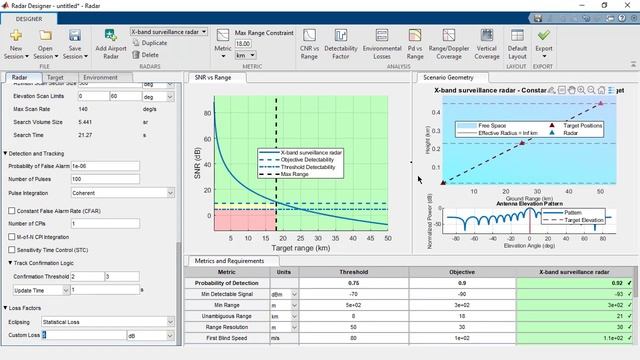Image resolution: width=640 pixels, height=360 pixels.
Task: Click the zoom out tool in Scenario Geometry
Action: point(591,90)
